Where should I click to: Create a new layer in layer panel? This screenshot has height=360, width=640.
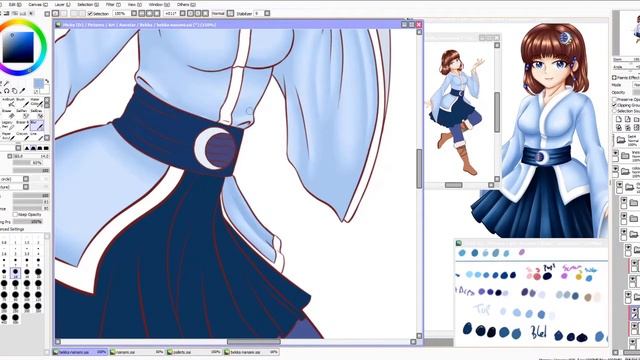(619, 119)
